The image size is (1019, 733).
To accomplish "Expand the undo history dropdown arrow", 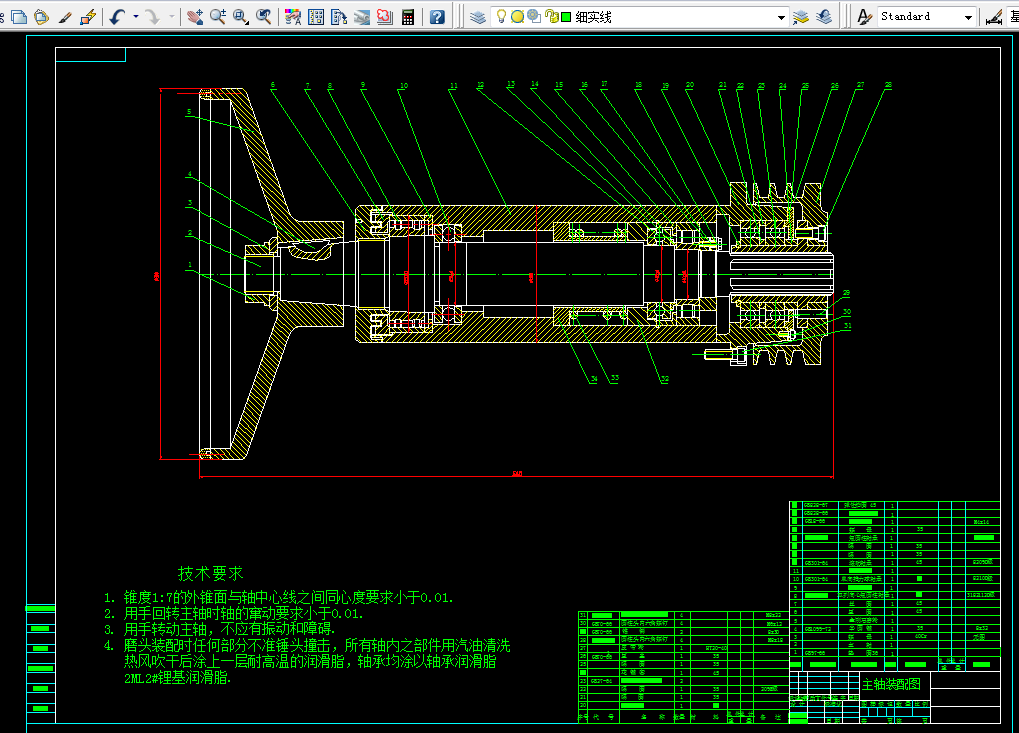I will click(x=135, y=17).
